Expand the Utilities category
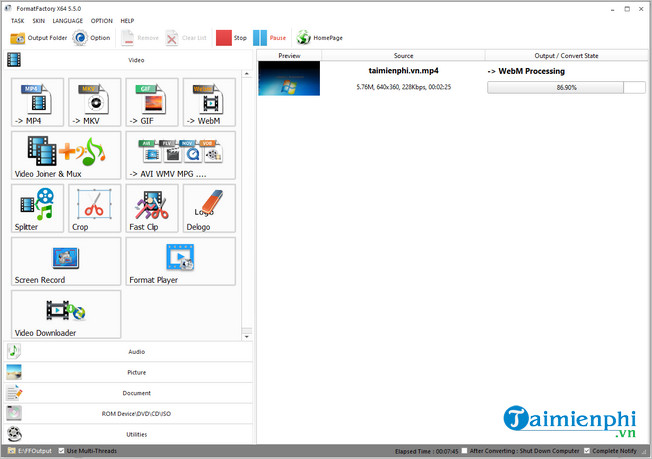The image size is (652, 459). point(128,434)
